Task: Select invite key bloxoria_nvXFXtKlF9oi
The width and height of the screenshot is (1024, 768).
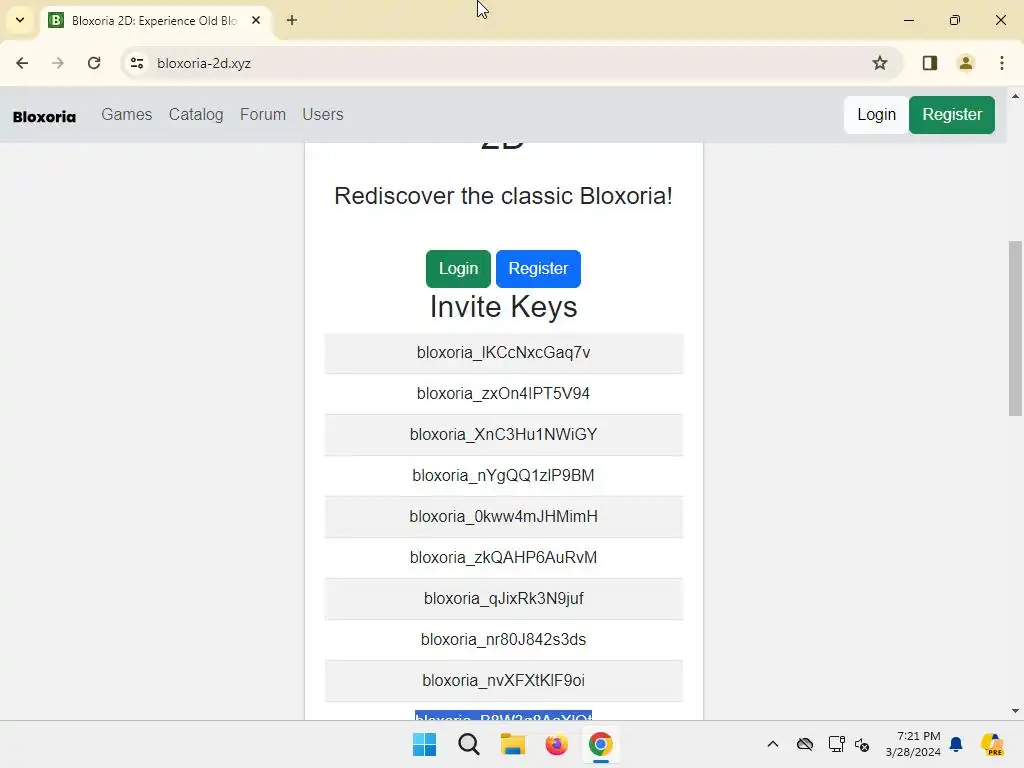Action: click(x=504, y=680)
